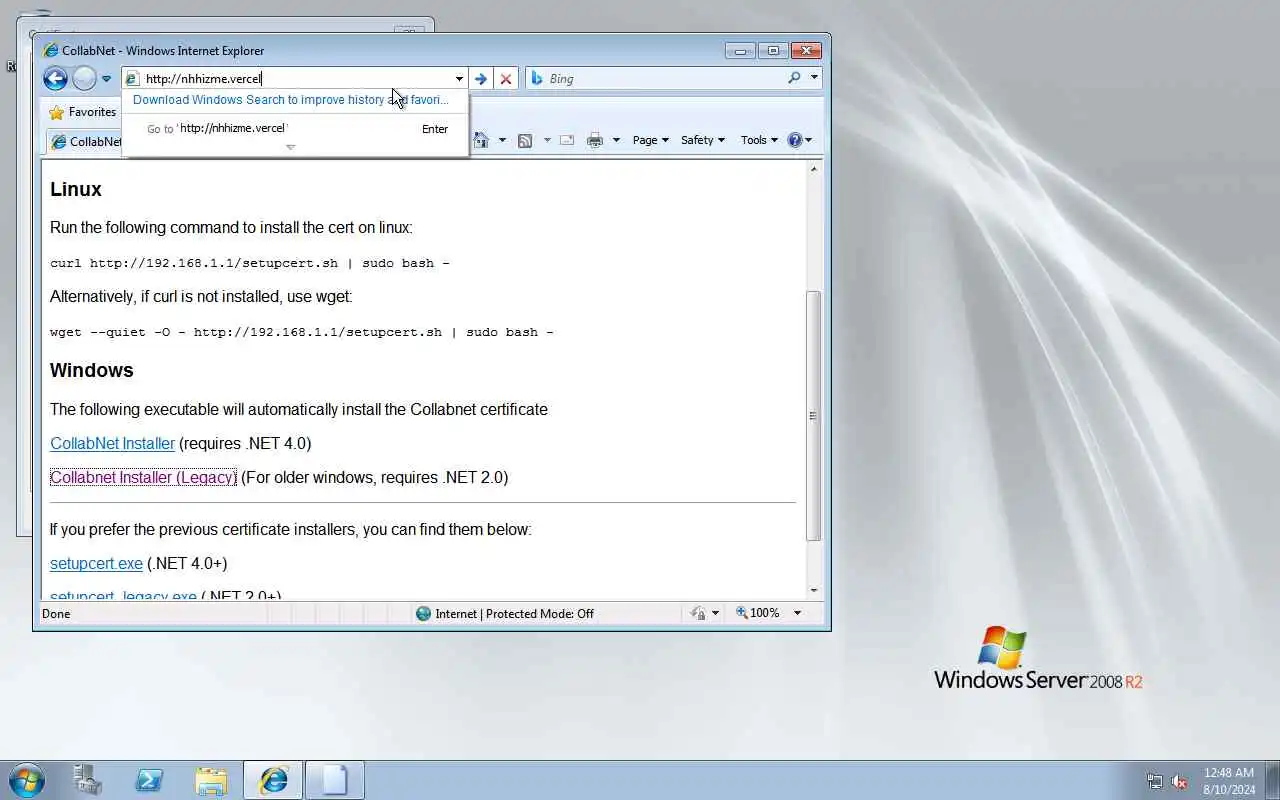Click the blank document taskbar item
The width and height of the screenshot is (1280, 800).
click(334, 780)
